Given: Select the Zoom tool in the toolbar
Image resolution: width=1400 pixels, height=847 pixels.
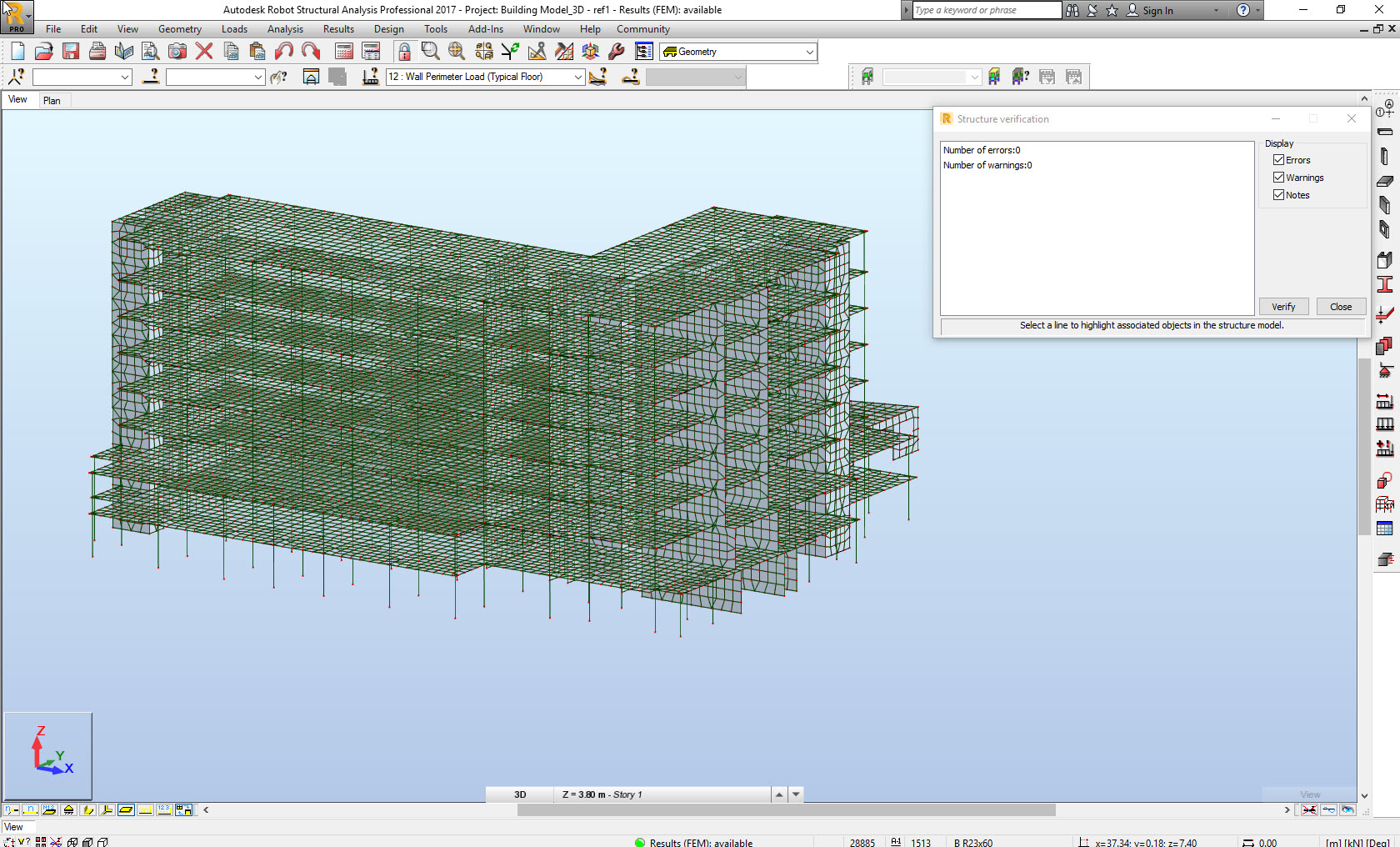Looking at the screenshot, I should coord(431,51).
